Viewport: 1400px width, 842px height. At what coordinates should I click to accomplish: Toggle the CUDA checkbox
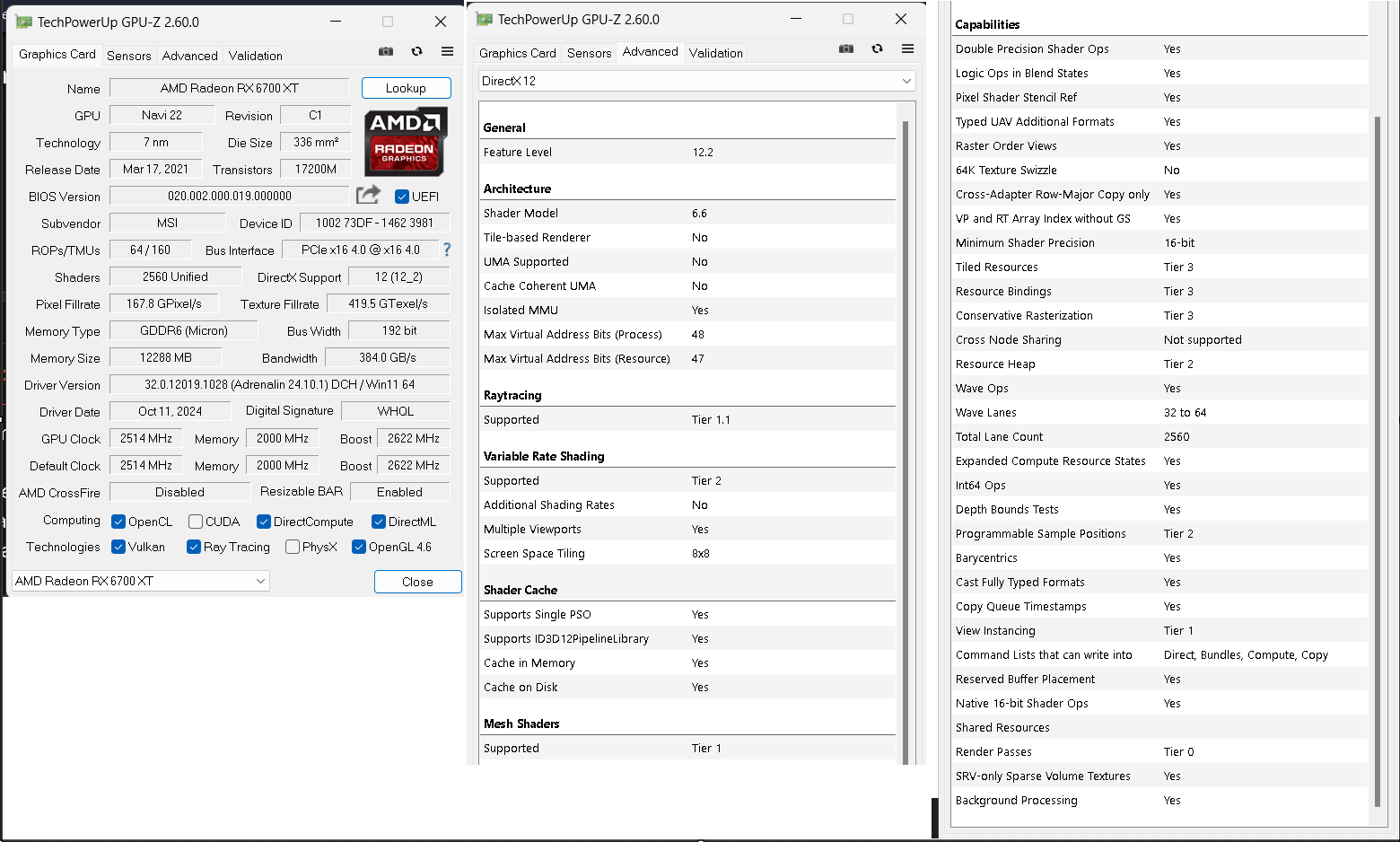tap(196, 522)
